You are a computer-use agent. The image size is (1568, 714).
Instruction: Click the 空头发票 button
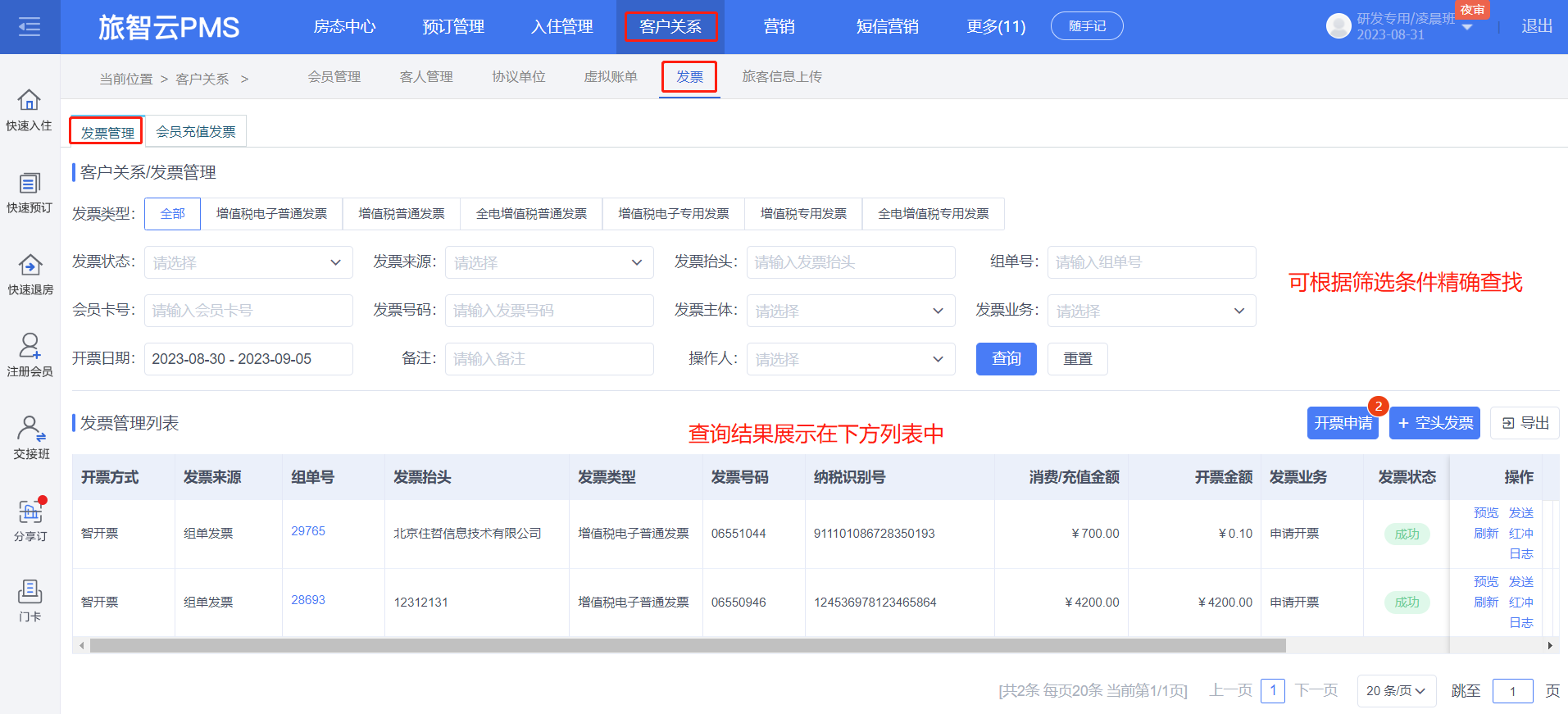point(1434,423)
